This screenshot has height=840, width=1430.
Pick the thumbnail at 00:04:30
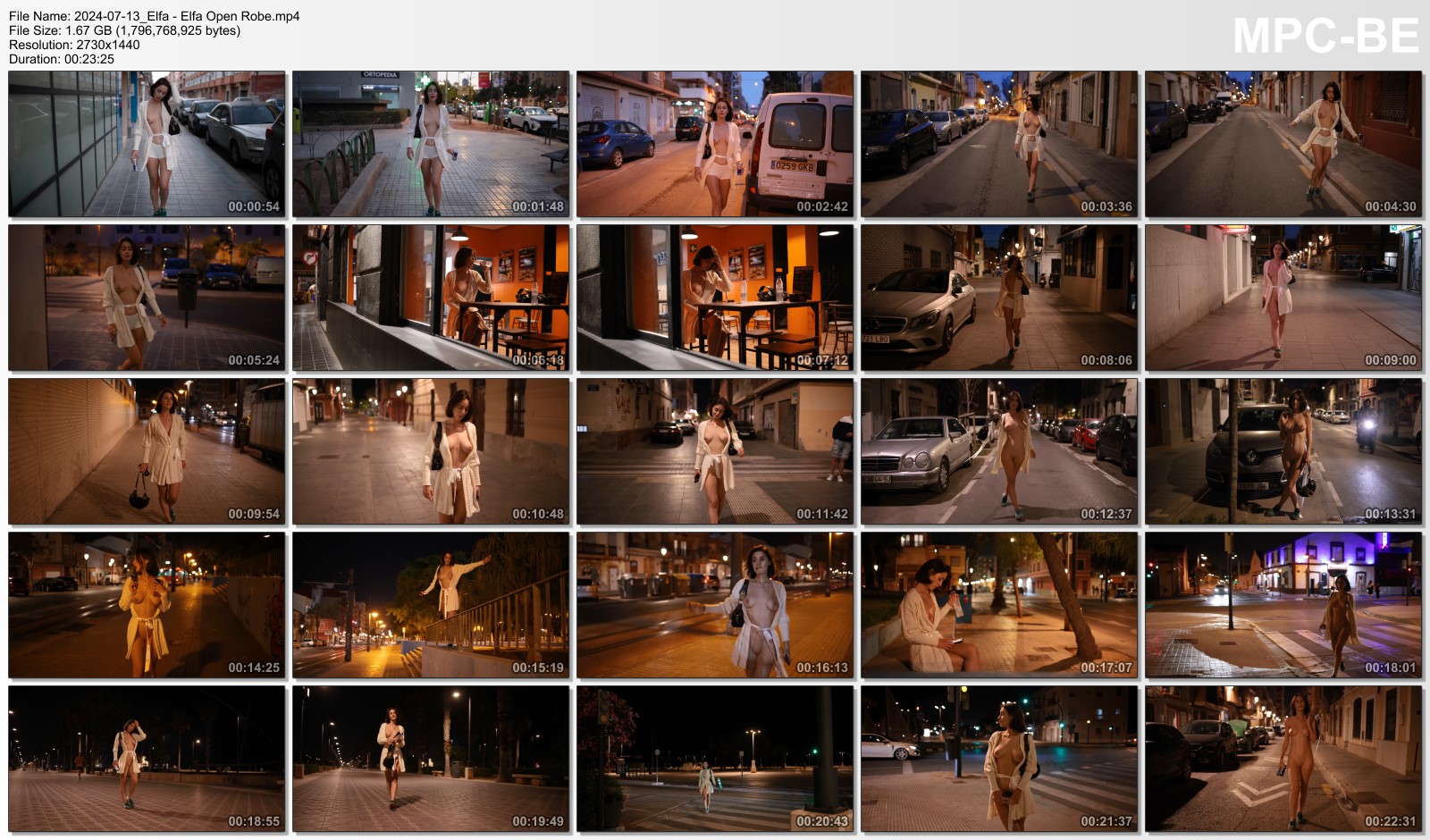tap(1283, 144)
